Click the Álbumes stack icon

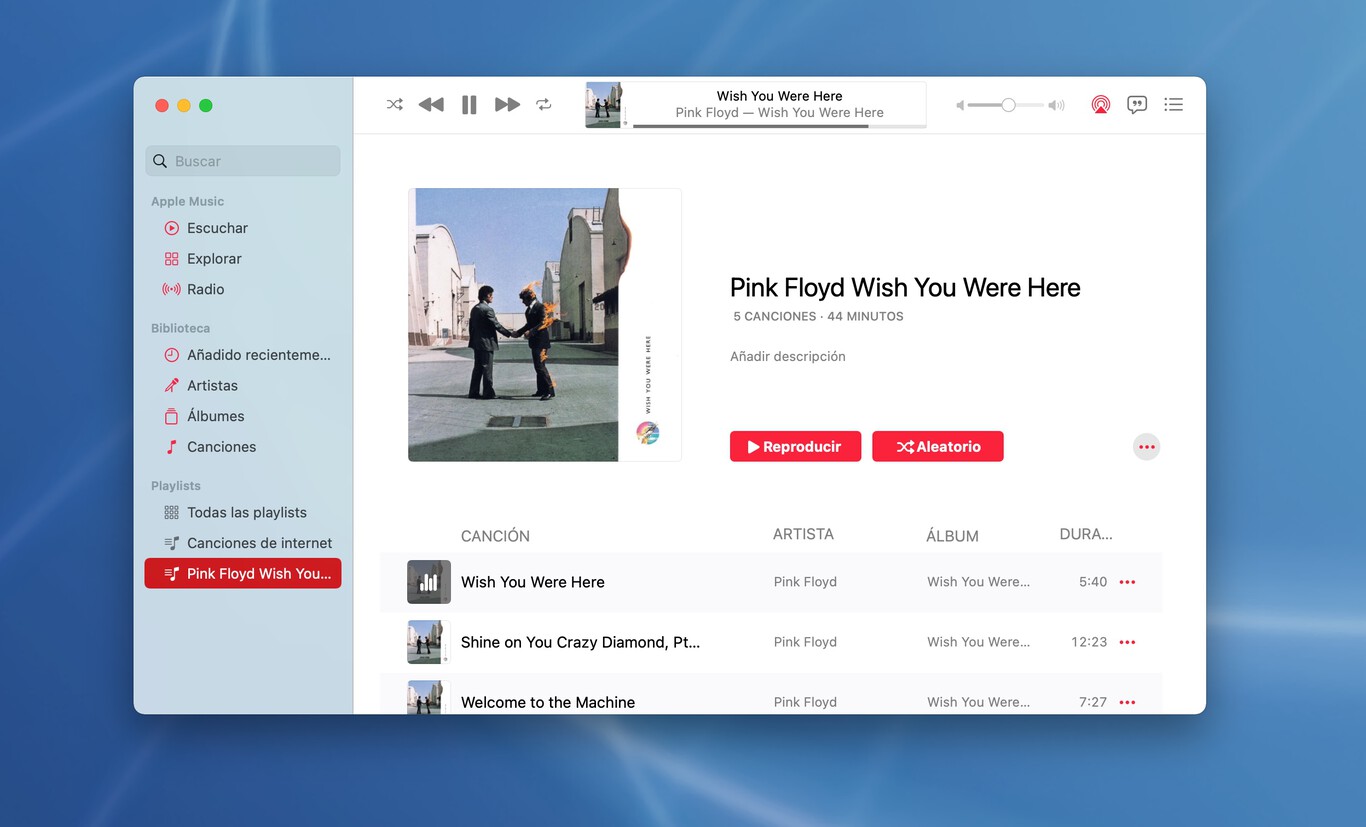(172, 416)
